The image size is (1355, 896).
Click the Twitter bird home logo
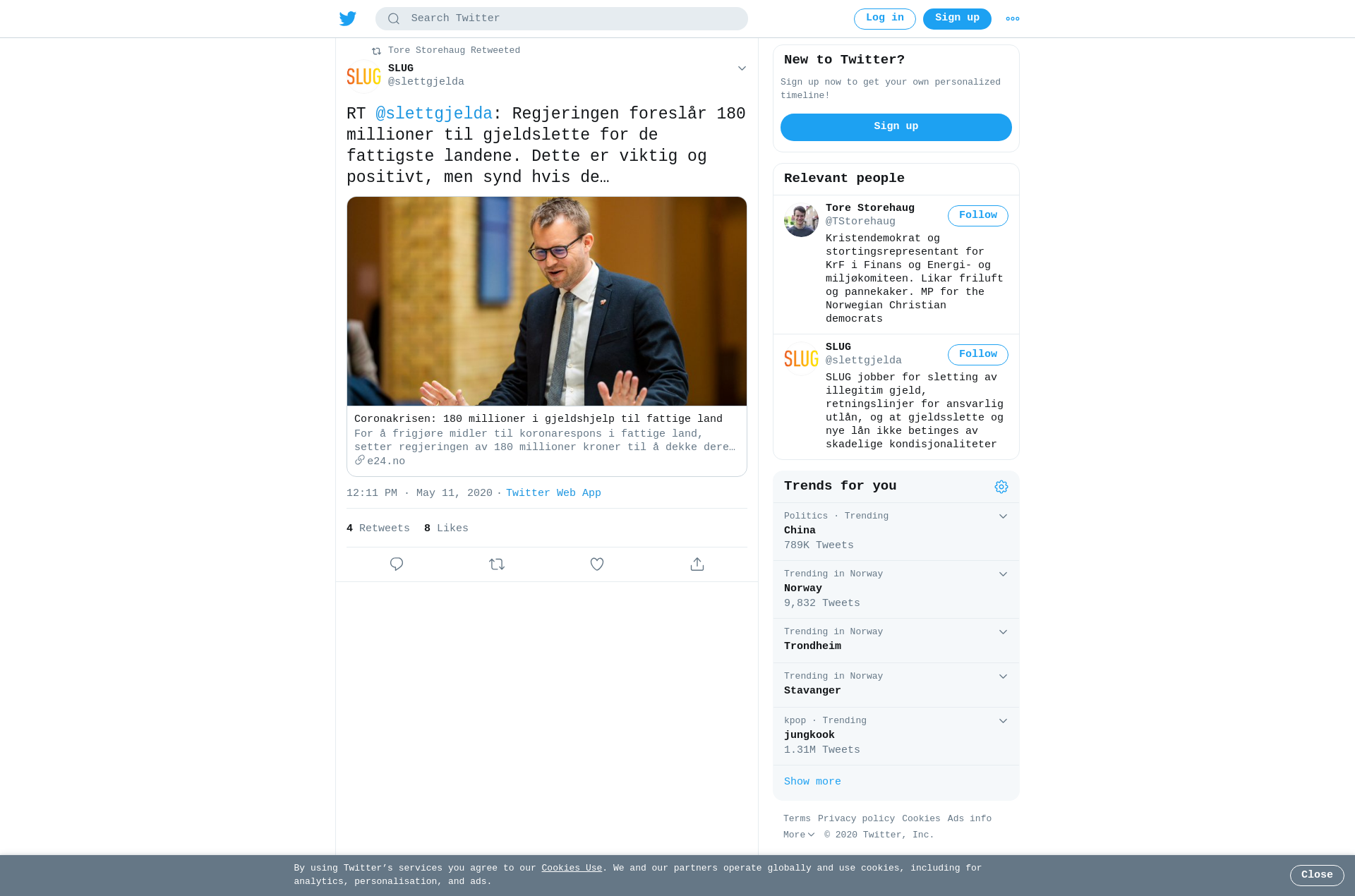(x=347, y=18)
